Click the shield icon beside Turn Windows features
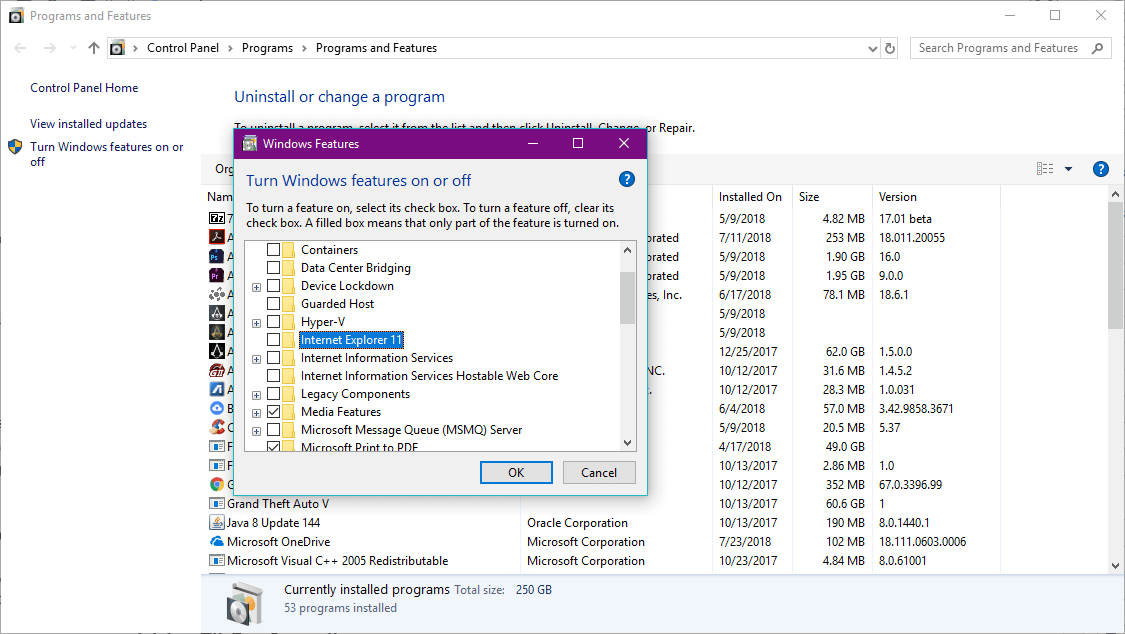1125x634 pixels. tap(15, 147)
